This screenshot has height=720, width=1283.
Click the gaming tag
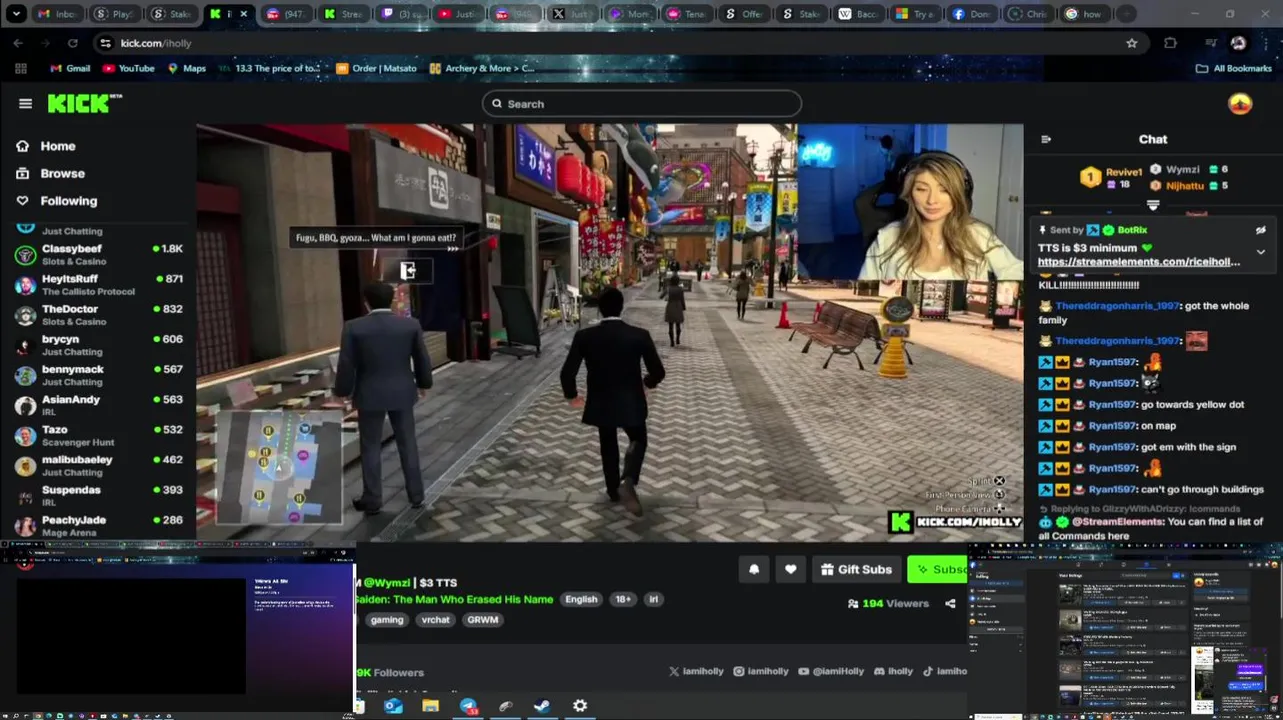(387, 620)
